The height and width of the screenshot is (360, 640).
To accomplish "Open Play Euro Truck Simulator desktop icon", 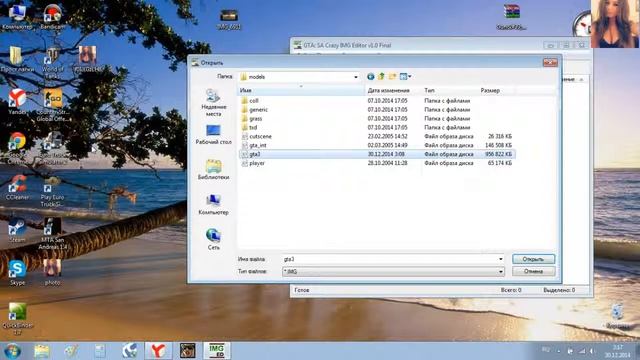I will click(53, 192).
